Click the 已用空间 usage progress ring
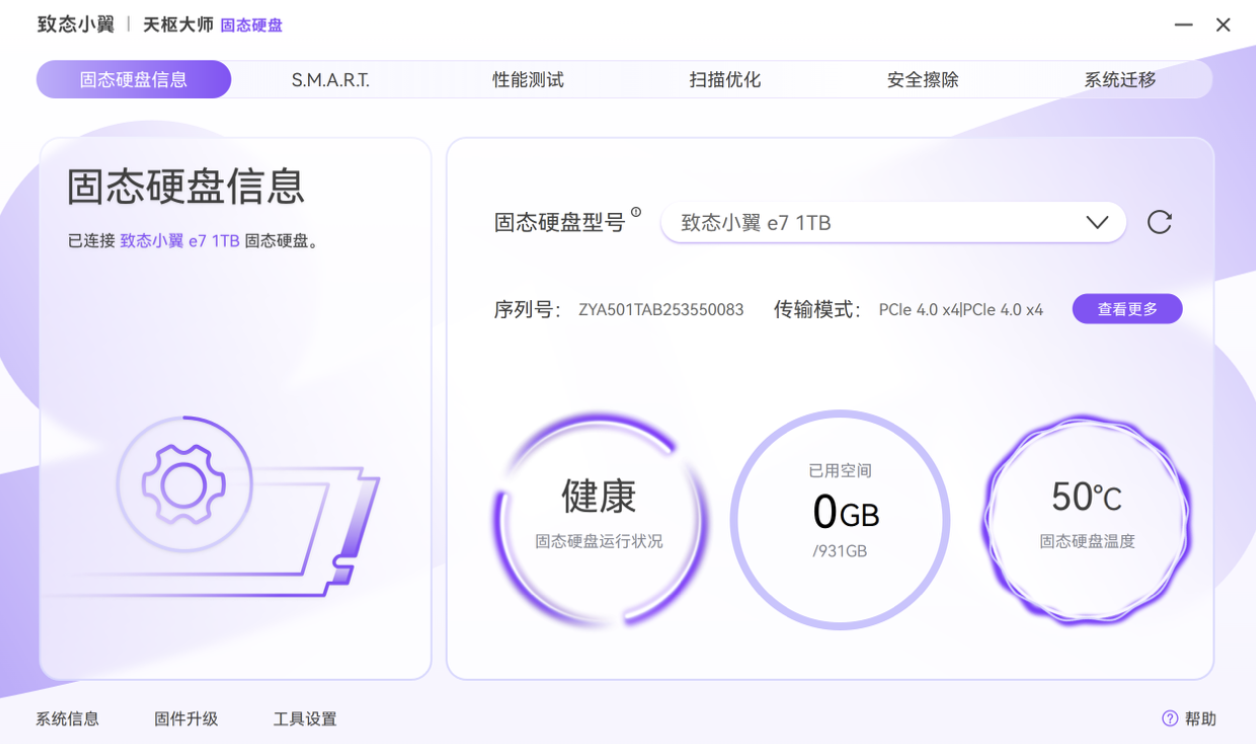 click(843, 515)
